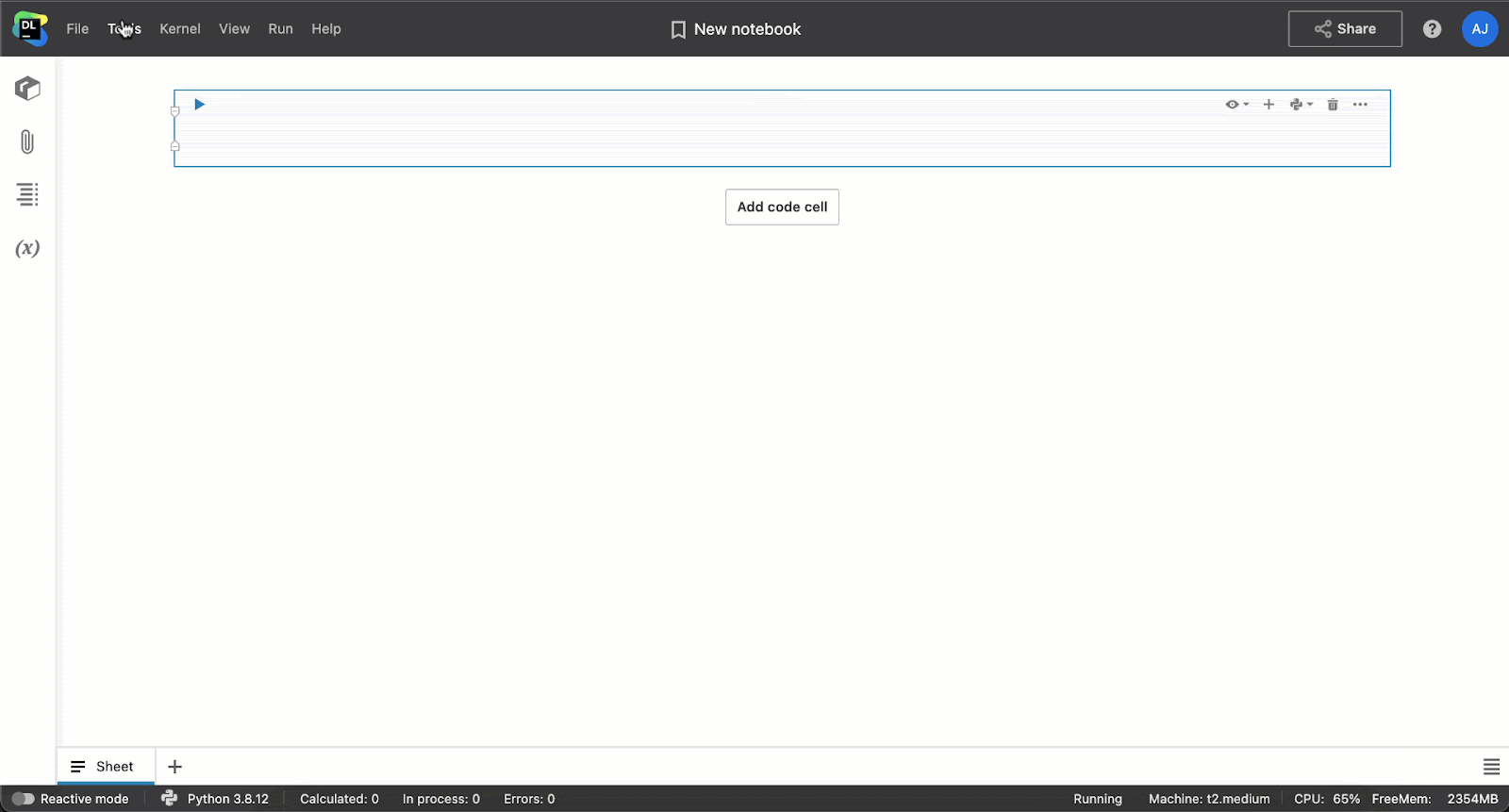Viewport: 1509px width, 812px height.
Task: Open the variables (x) panel
Action: [27, 248]
